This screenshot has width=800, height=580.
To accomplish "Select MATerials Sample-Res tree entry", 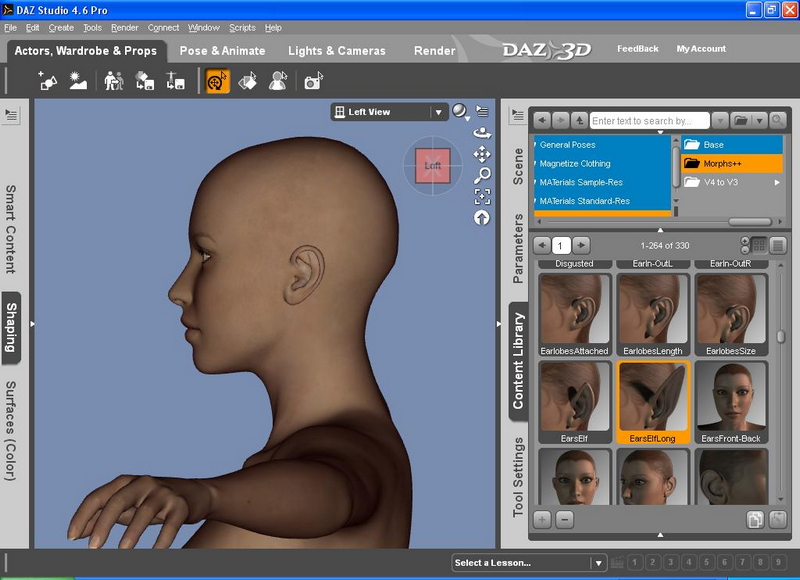I will point(581,182).
